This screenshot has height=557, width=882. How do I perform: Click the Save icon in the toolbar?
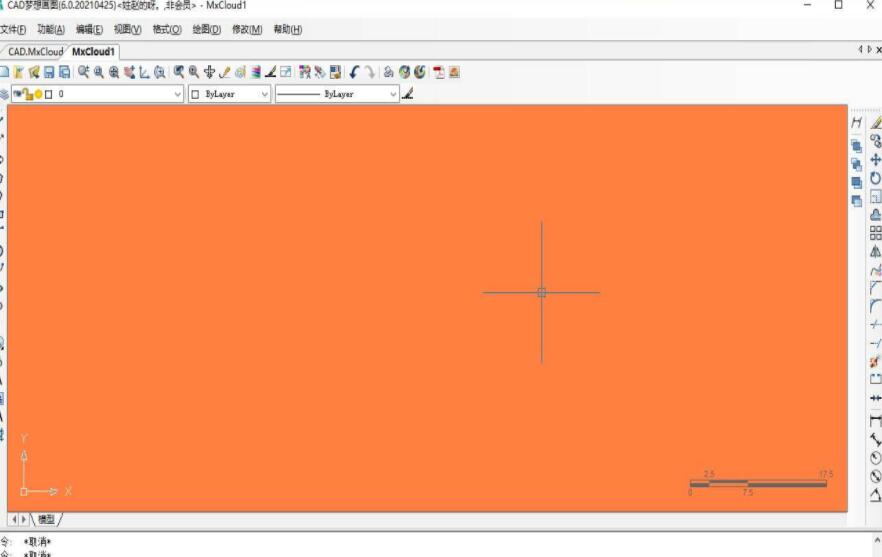(49, 72)
